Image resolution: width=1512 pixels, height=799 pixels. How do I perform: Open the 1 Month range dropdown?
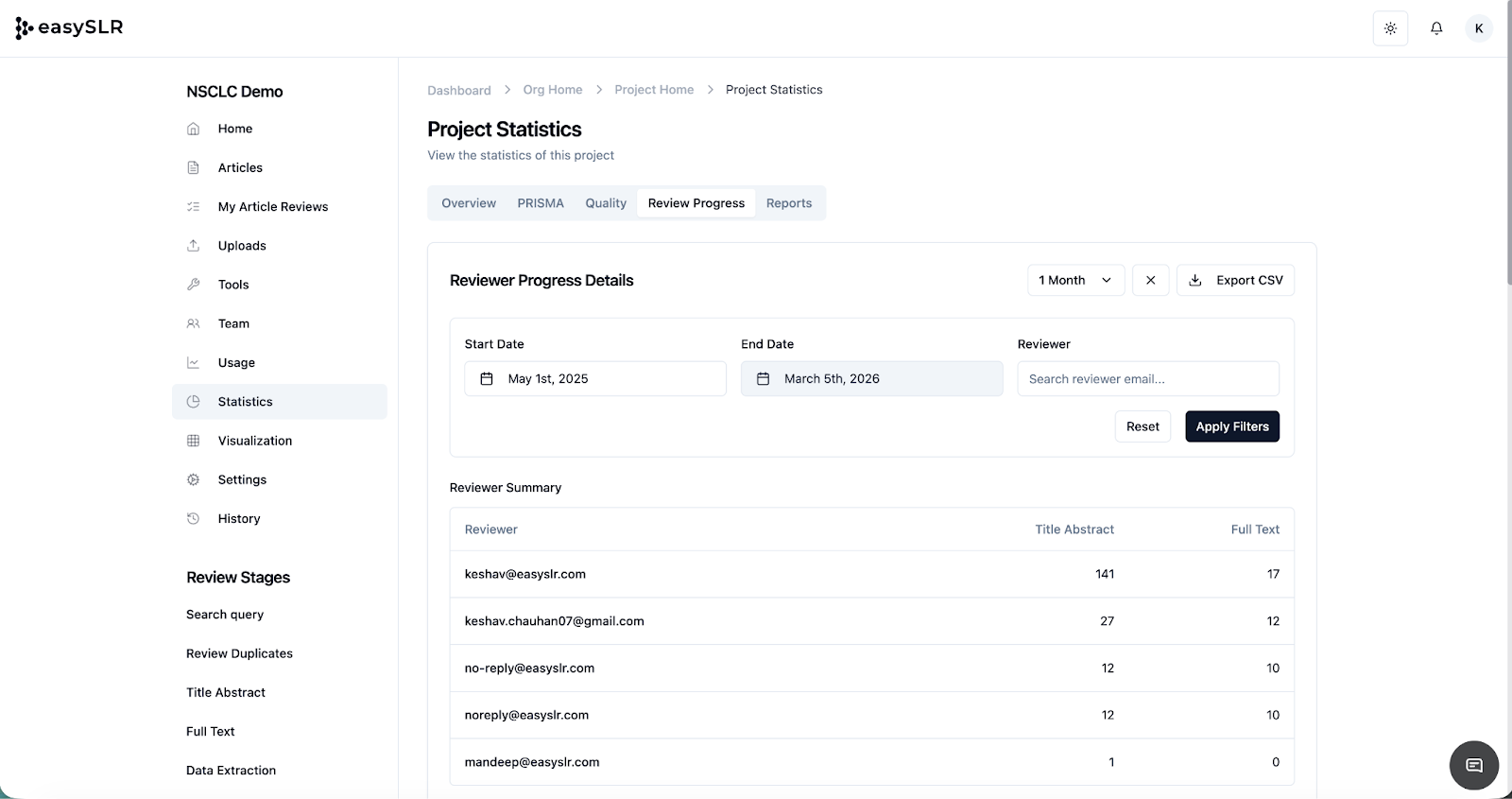pyautogui.click(x=1074, y=280)
